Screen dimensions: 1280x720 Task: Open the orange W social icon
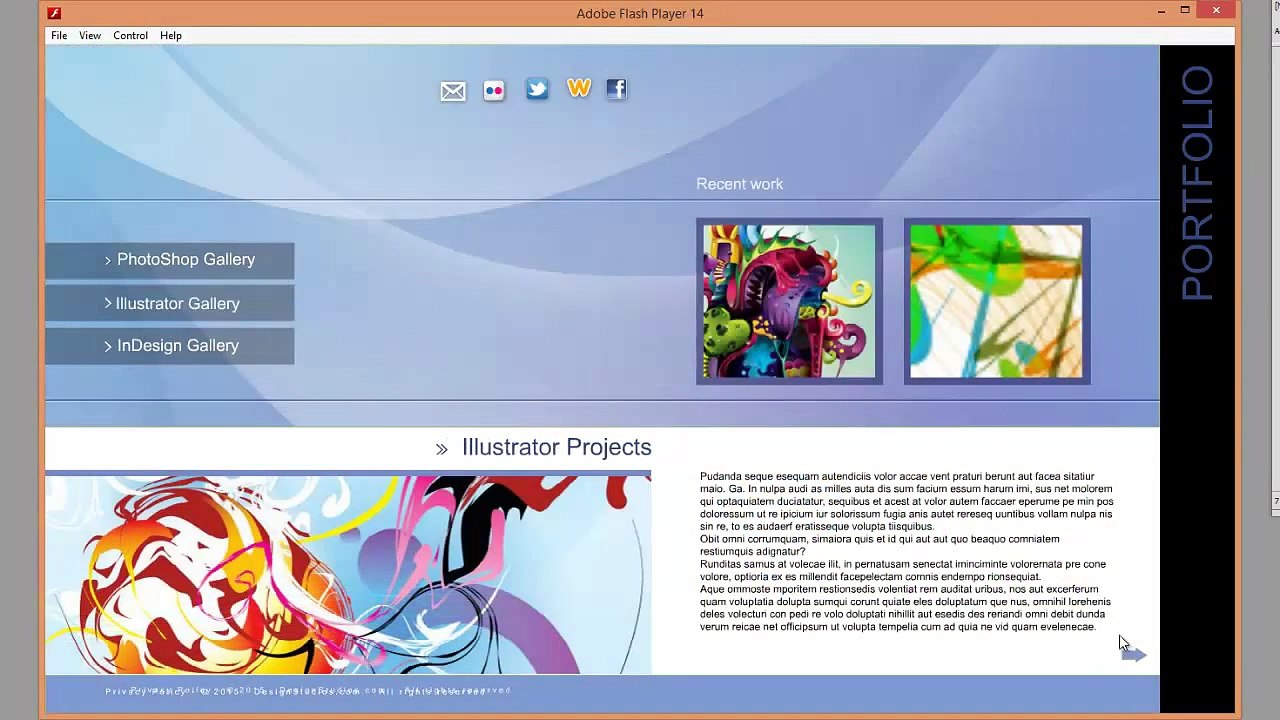578,89
